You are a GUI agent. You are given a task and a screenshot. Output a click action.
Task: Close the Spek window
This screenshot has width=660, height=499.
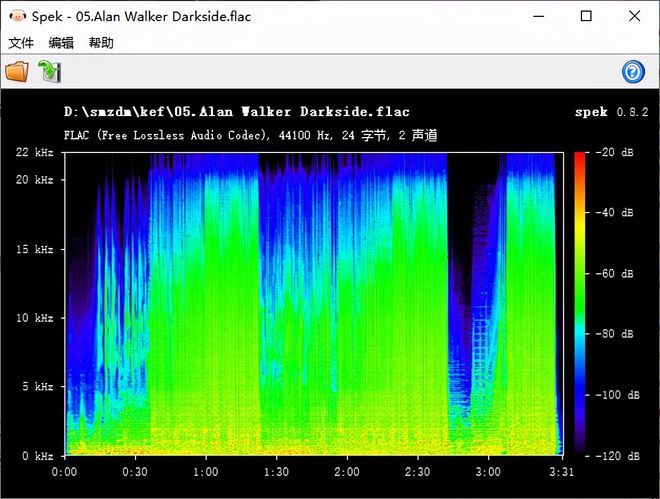(x=634, y=16)
